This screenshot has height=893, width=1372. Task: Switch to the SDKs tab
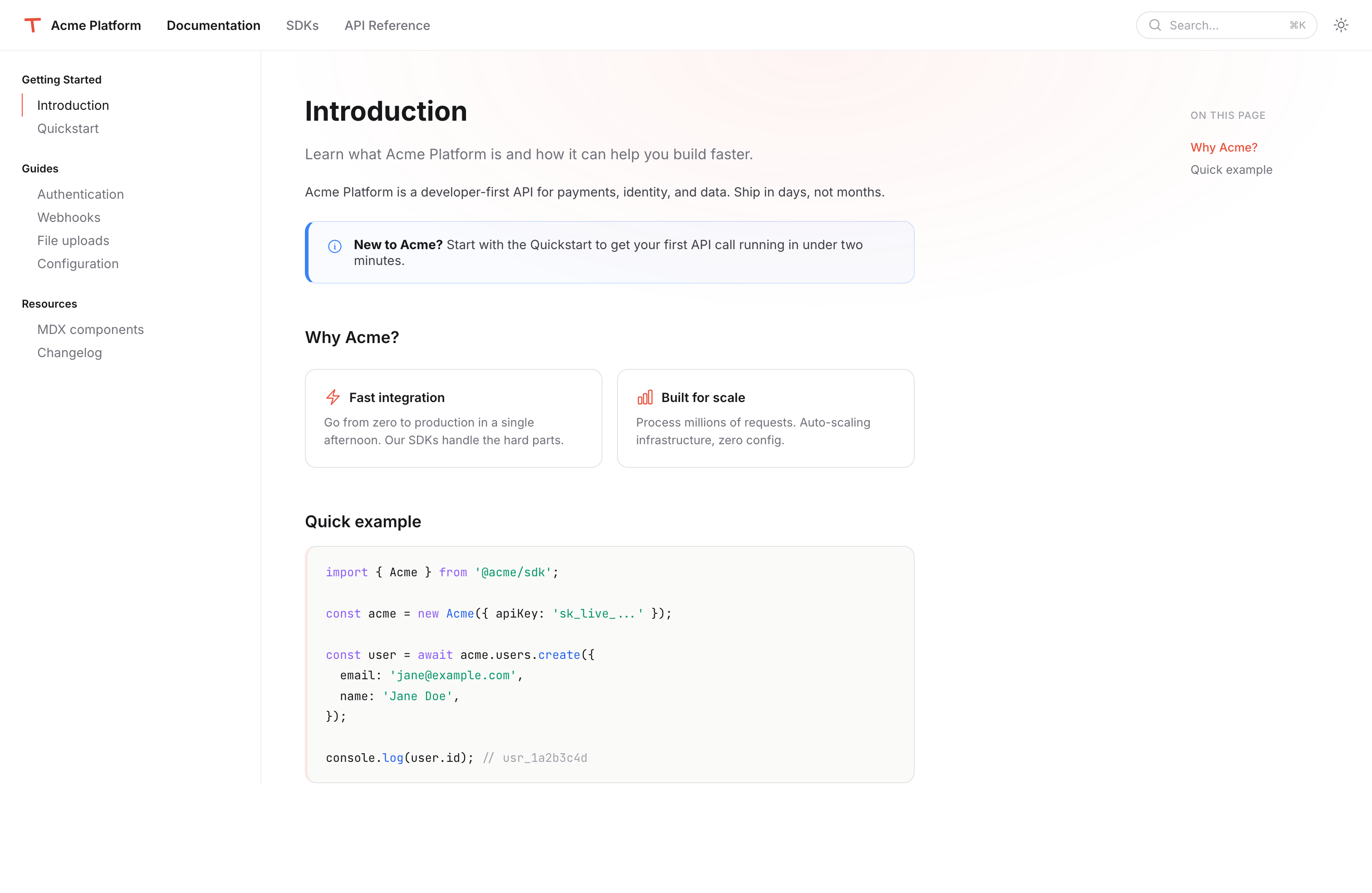point(302,25)
